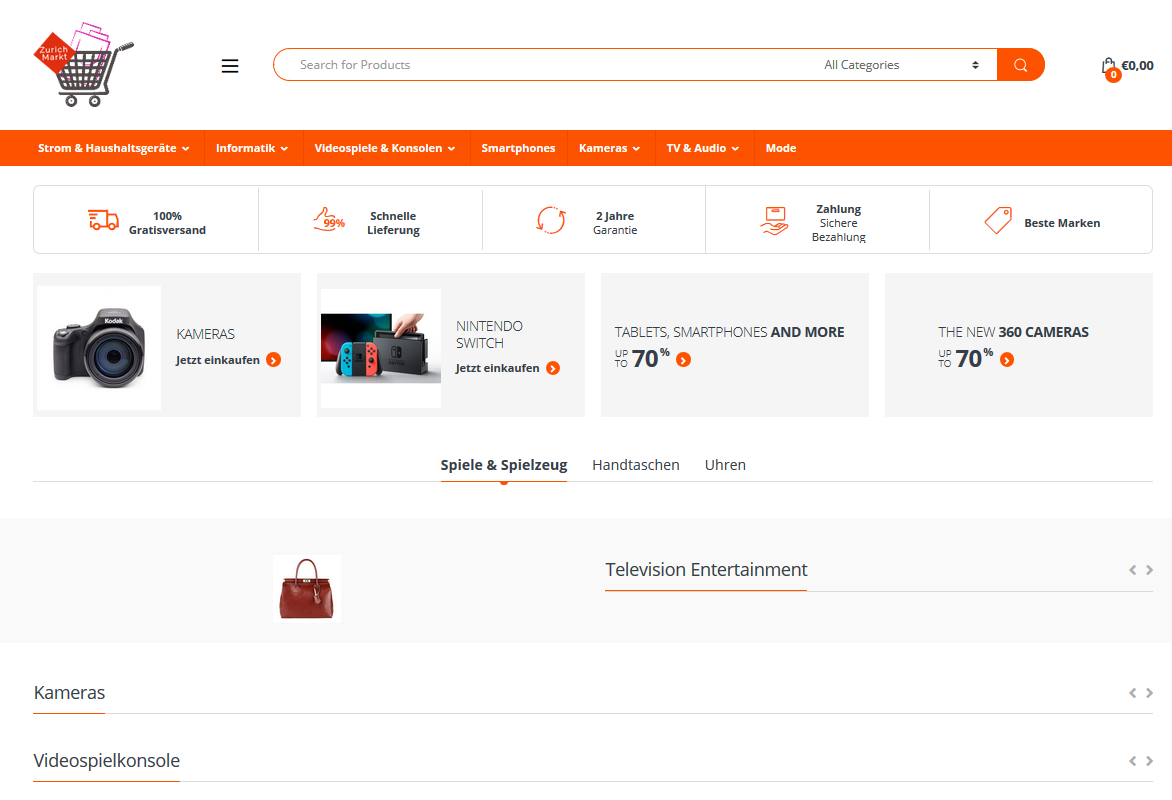Click the Beste Marken tag icon
Image resolution: width=1172 pixels, height=800 pixels.
[x=998, y=221]
